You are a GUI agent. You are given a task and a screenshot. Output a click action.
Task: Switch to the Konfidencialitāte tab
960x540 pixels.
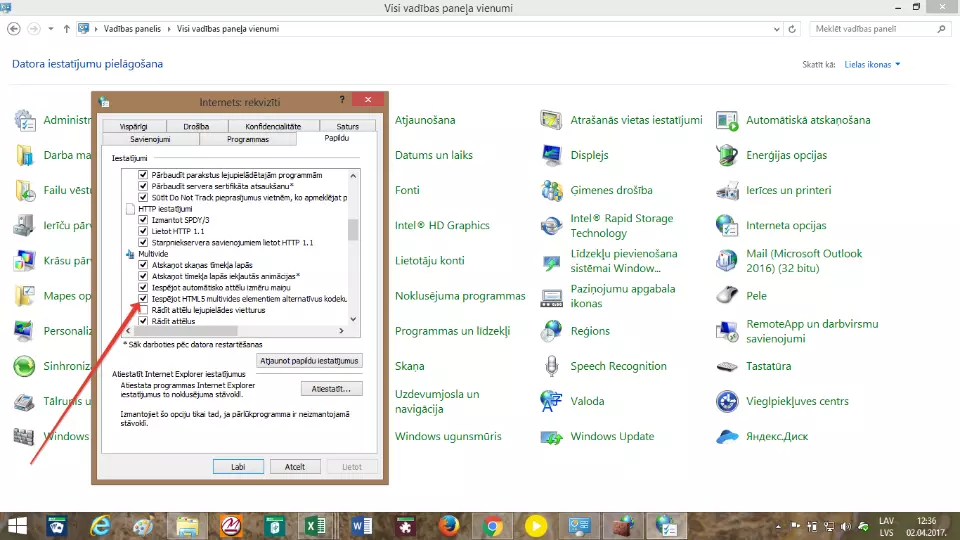point(273,126)
